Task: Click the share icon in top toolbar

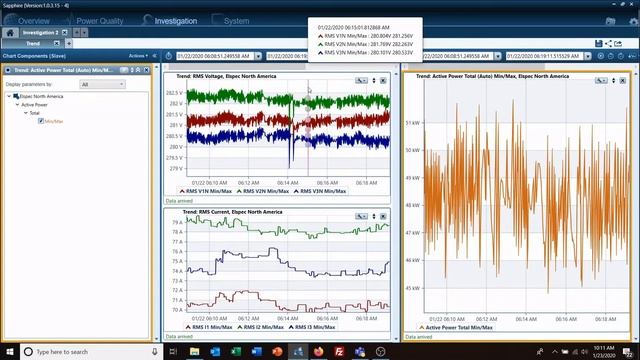Action: [608, 43]
